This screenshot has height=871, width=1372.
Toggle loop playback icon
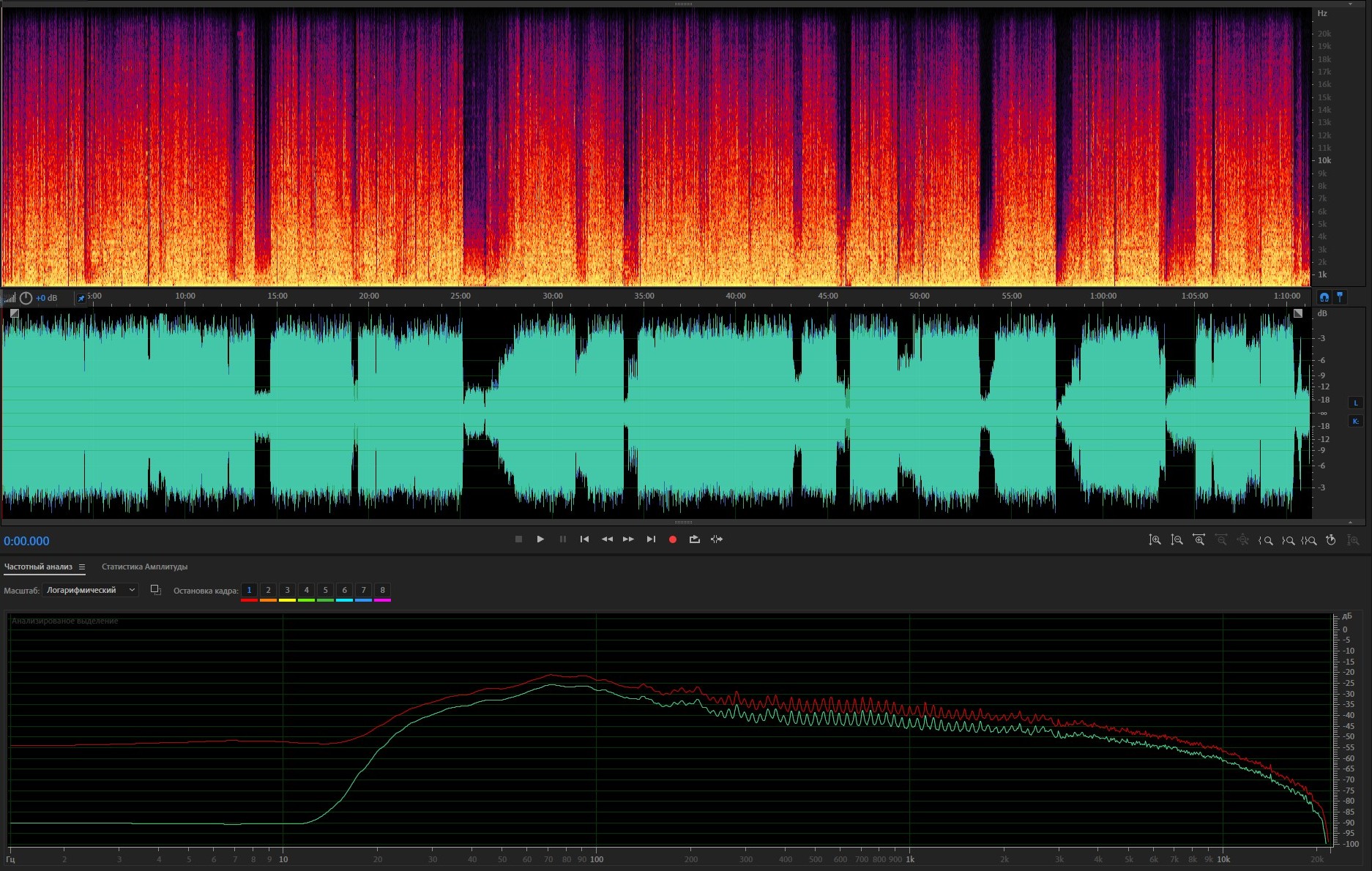[694, 539]
